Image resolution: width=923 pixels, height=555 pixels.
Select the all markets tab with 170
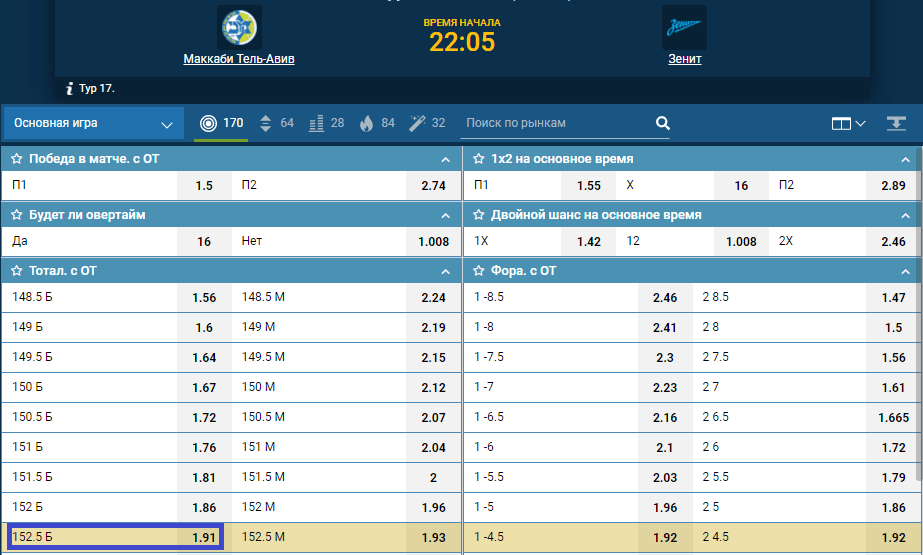click(221, 123)
